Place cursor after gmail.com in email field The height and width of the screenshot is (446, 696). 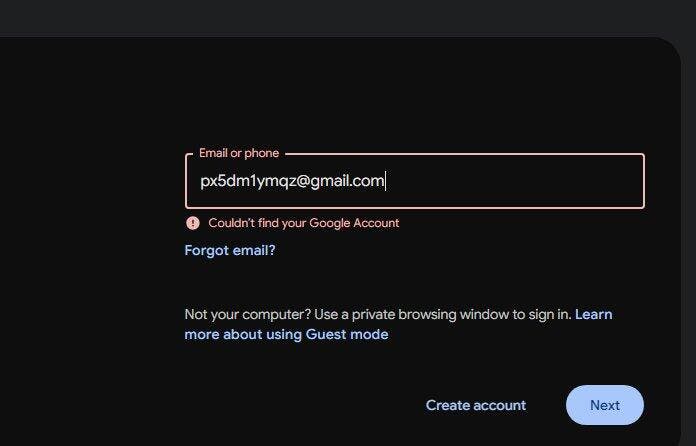[386, 181]
